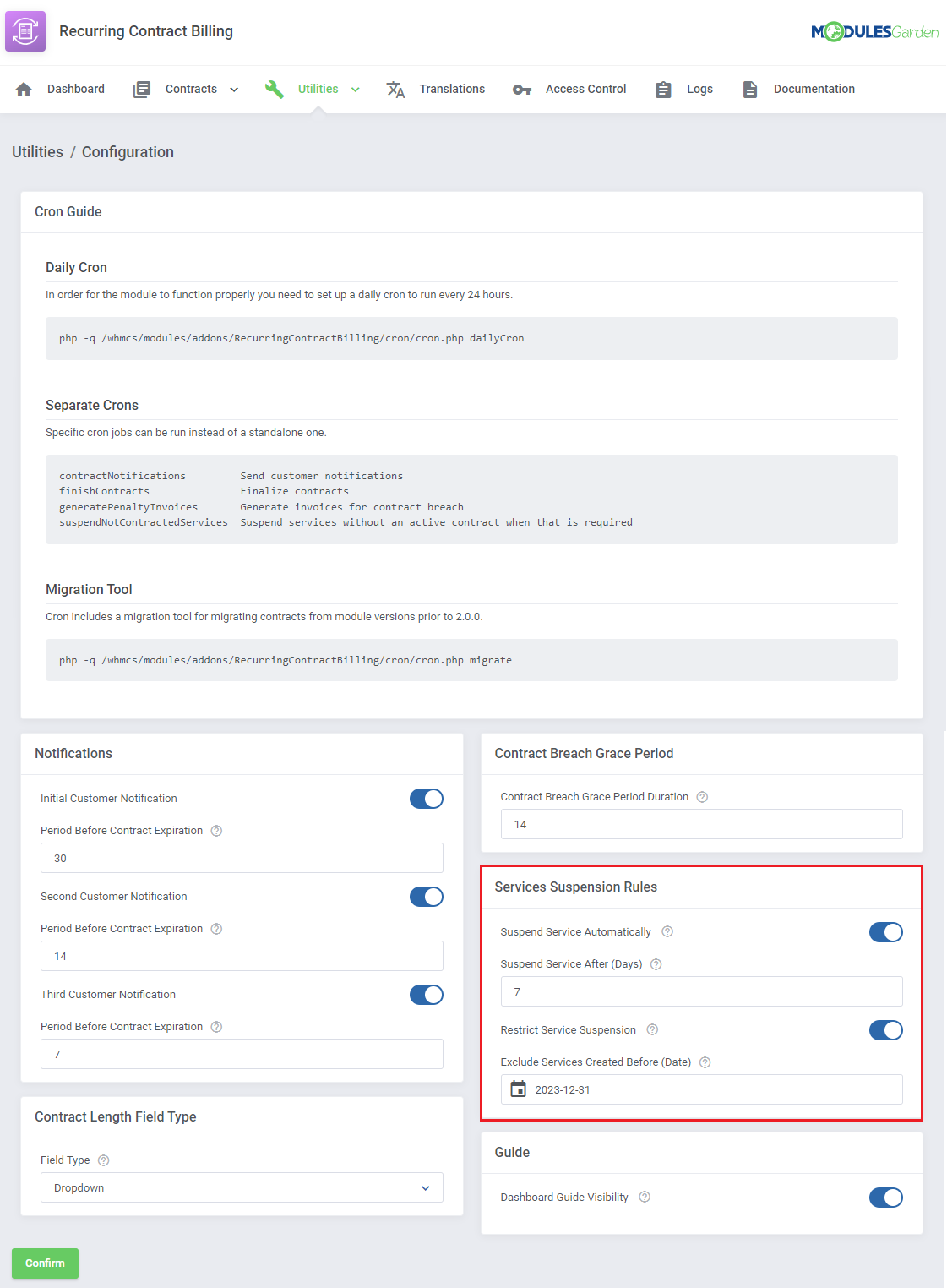Open the Documentation link

(814, 89)
